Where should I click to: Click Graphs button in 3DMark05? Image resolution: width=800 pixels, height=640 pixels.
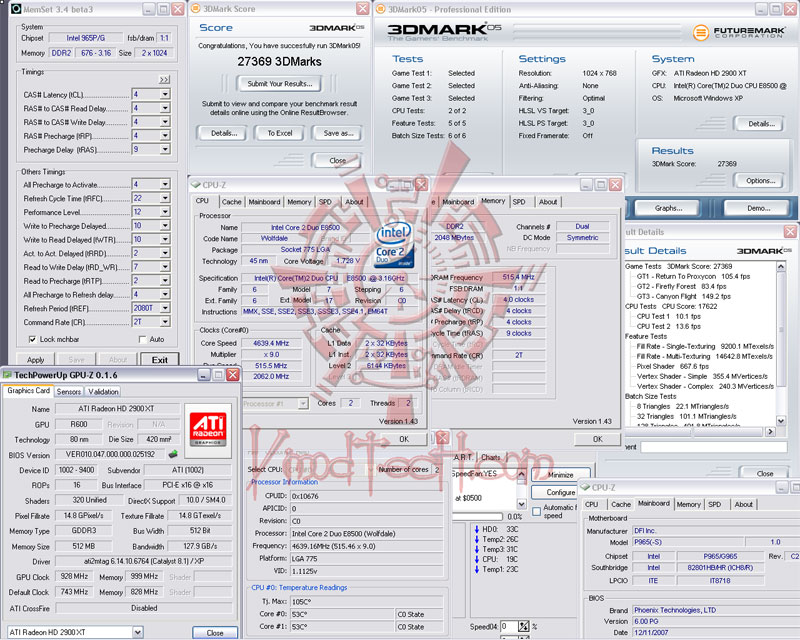click(668, 208)
